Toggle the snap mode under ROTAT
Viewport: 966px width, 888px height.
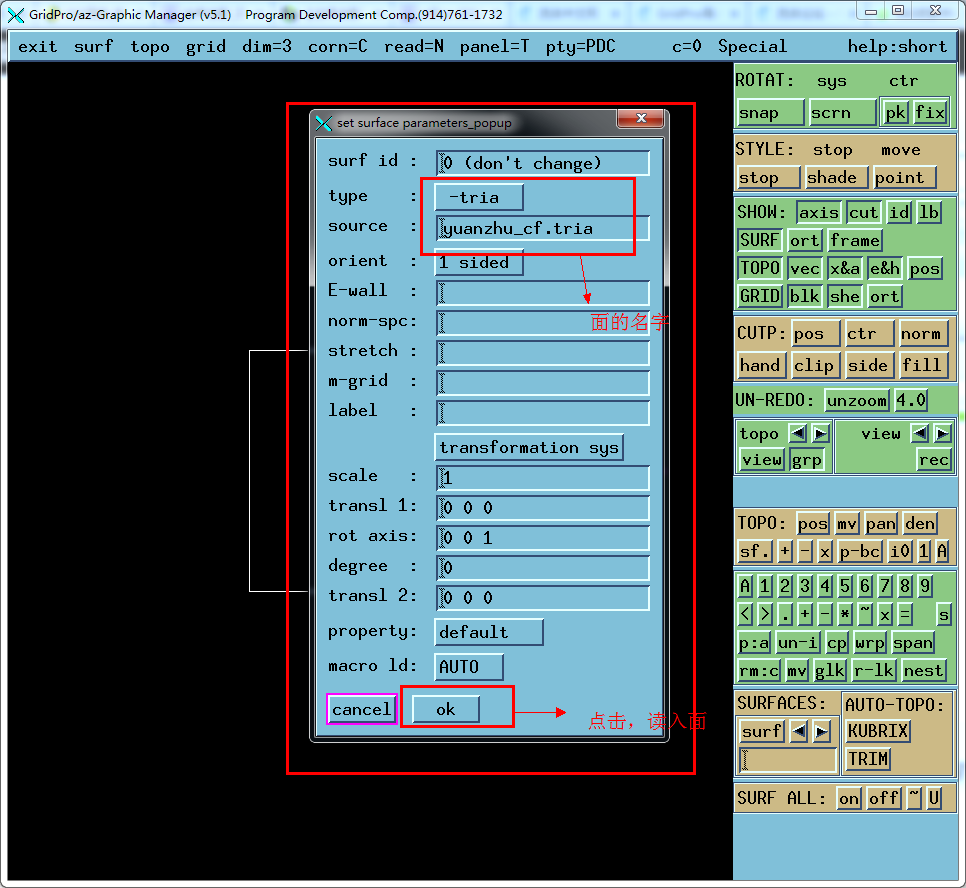tap(769, 112)
